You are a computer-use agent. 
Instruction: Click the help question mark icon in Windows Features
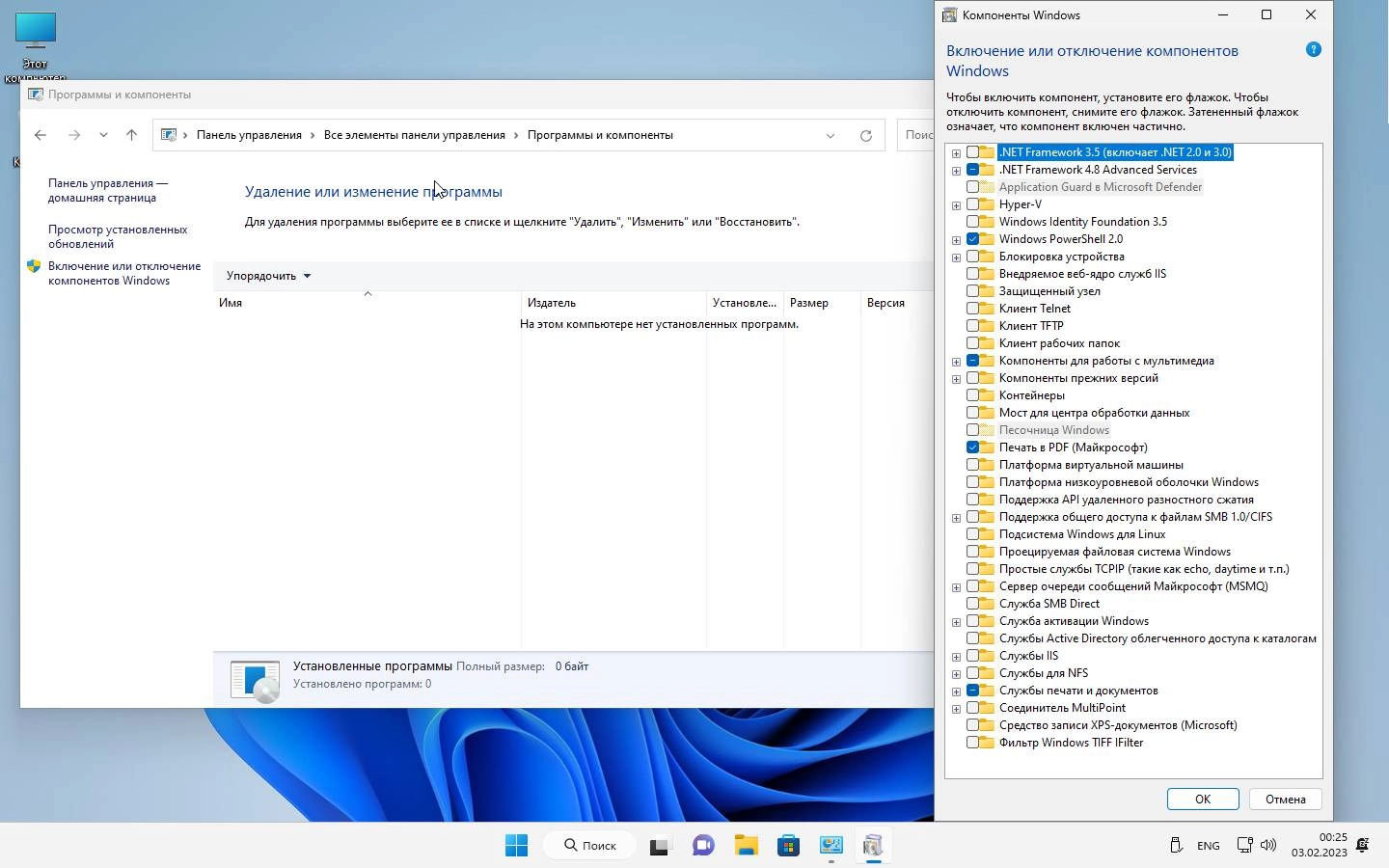coord(1313,49)
